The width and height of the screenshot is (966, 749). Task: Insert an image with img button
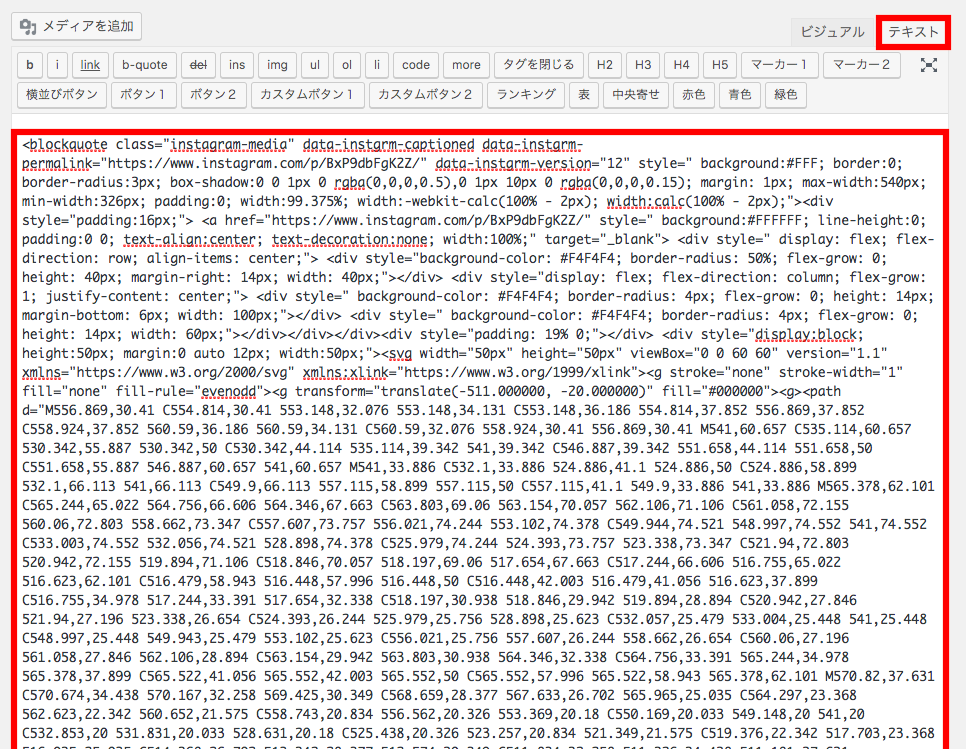pos(277,65)
